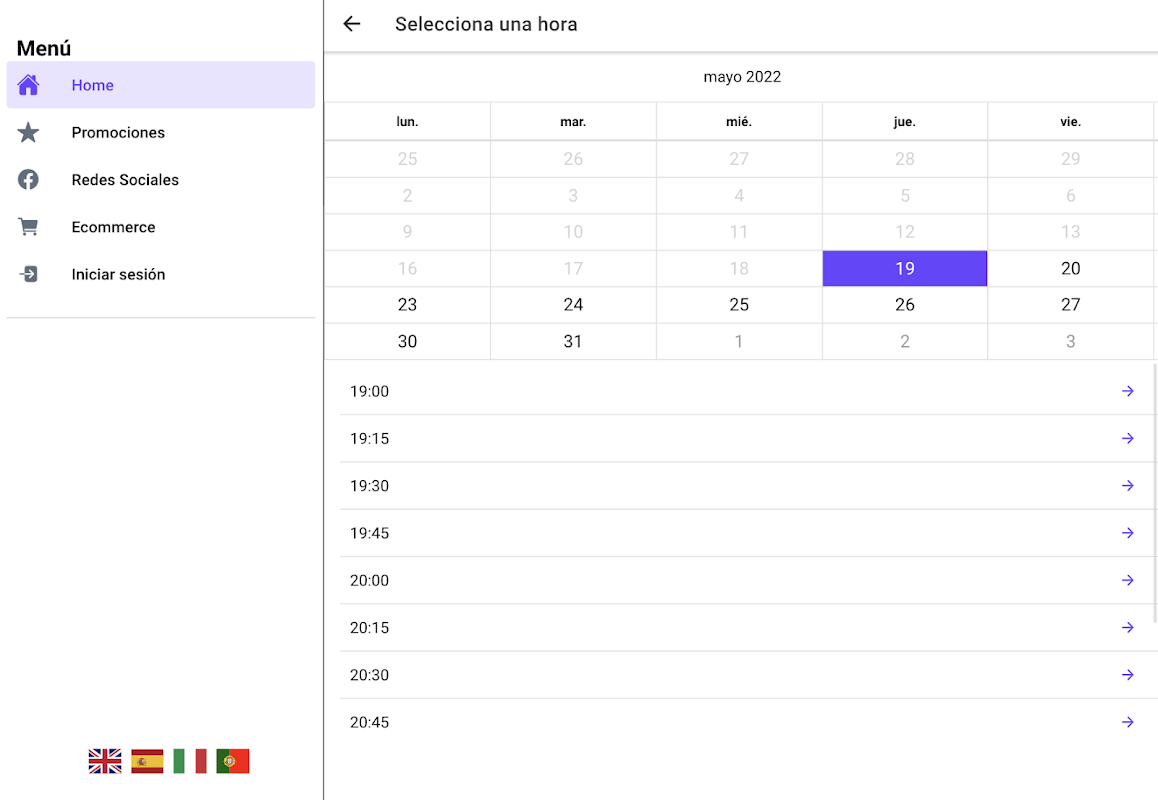Image resolution: width=1158 pixels, height=800 pixels.
Task: Click the 20:45 time slot text
Action: tap(369, 722)
